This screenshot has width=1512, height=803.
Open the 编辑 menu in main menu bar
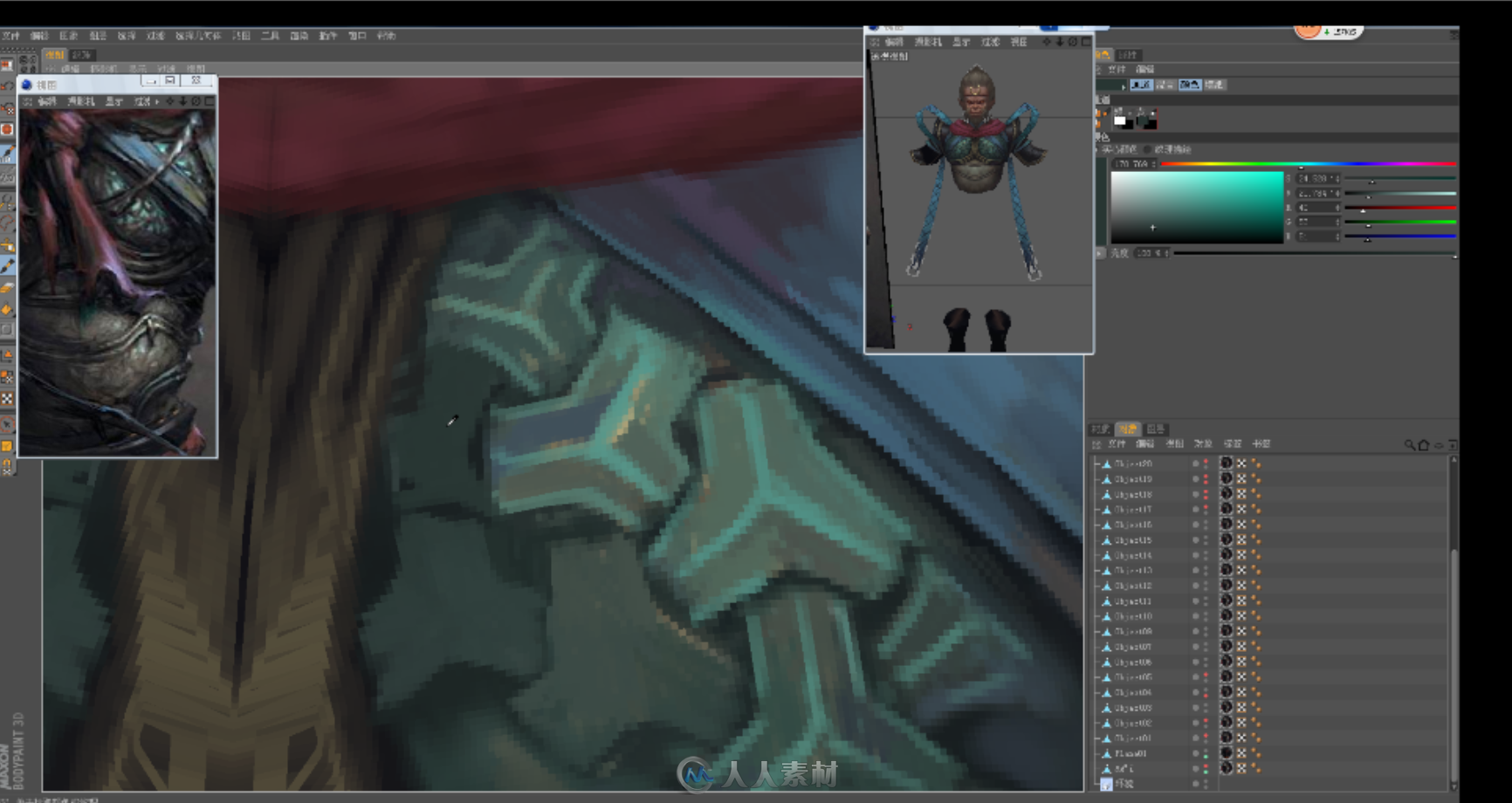[39, 36]
